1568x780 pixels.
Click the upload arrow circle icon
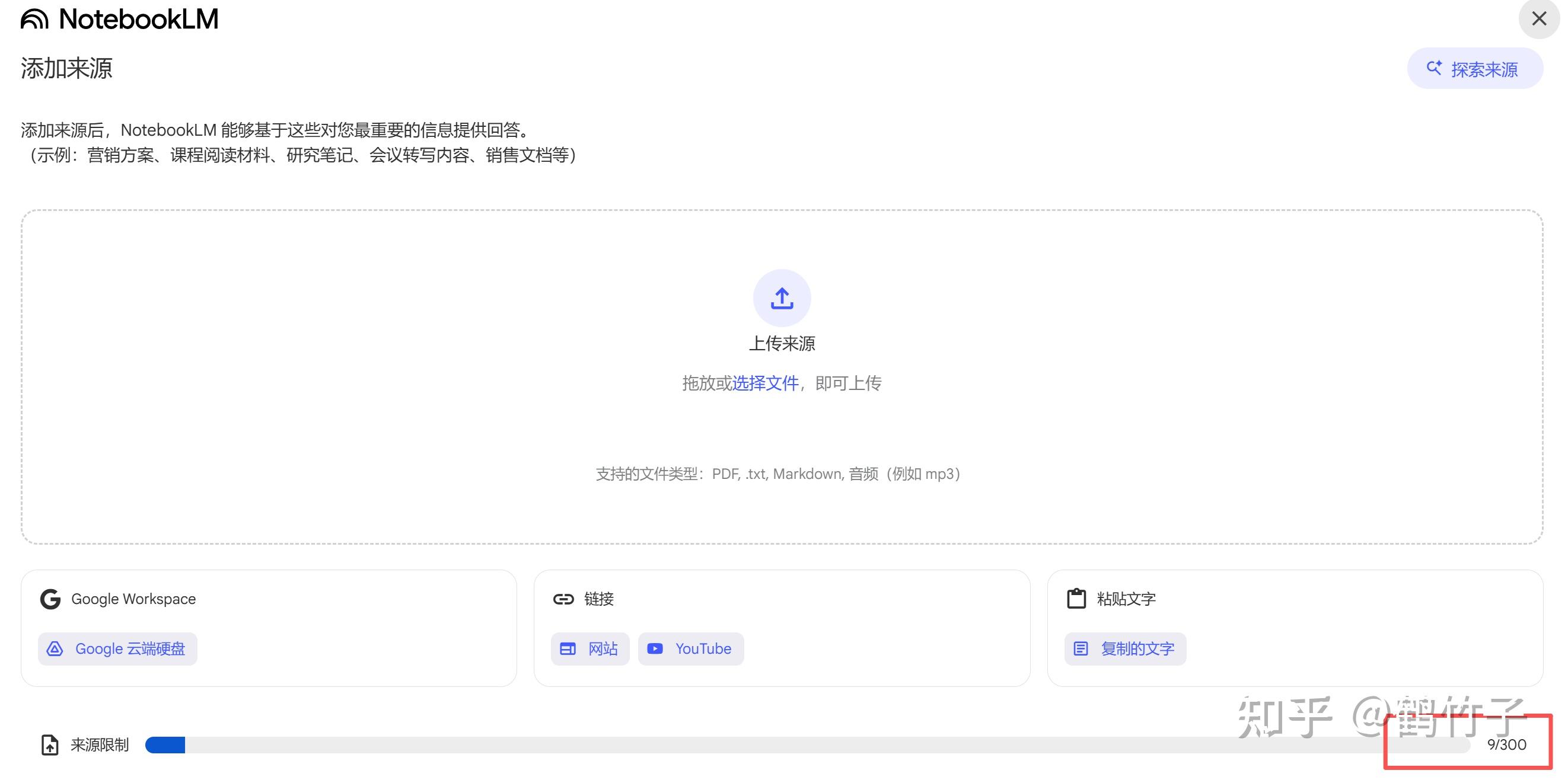[x=782, y=298]
